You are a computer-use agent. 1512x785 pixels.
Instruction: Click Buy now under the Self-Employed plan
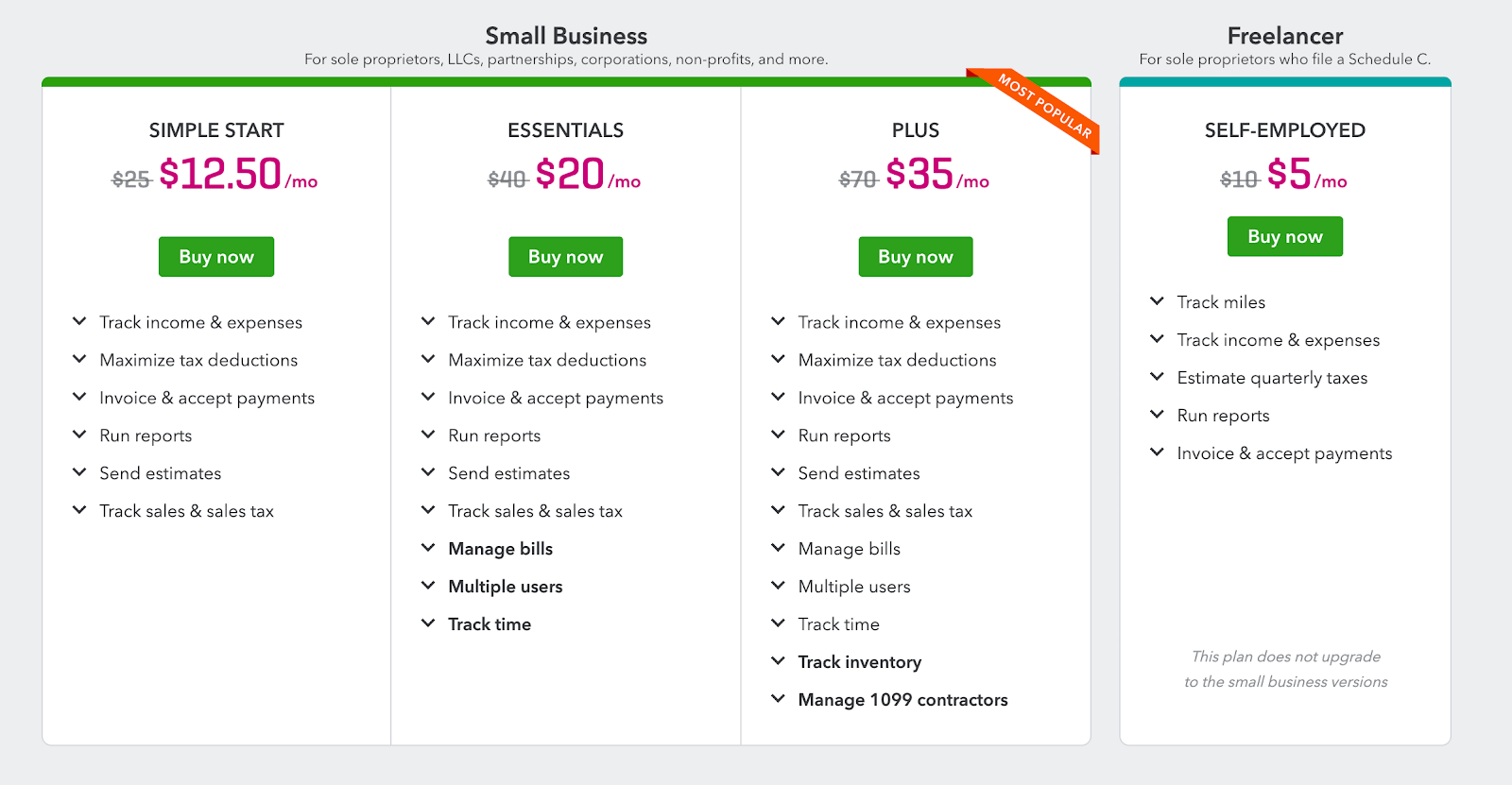point(1284,236)
